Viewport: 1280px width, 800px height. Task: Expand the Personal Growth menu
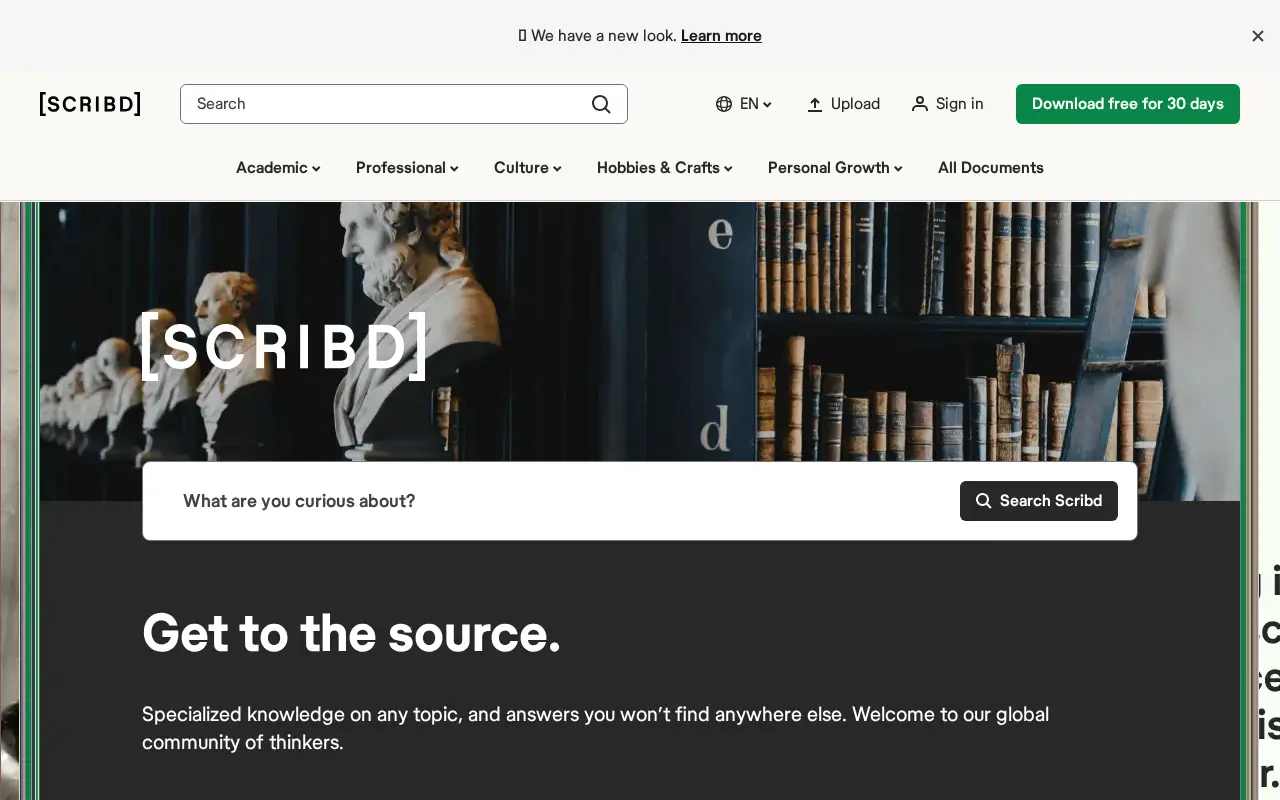pyautogui.click(x=835, y=168)
